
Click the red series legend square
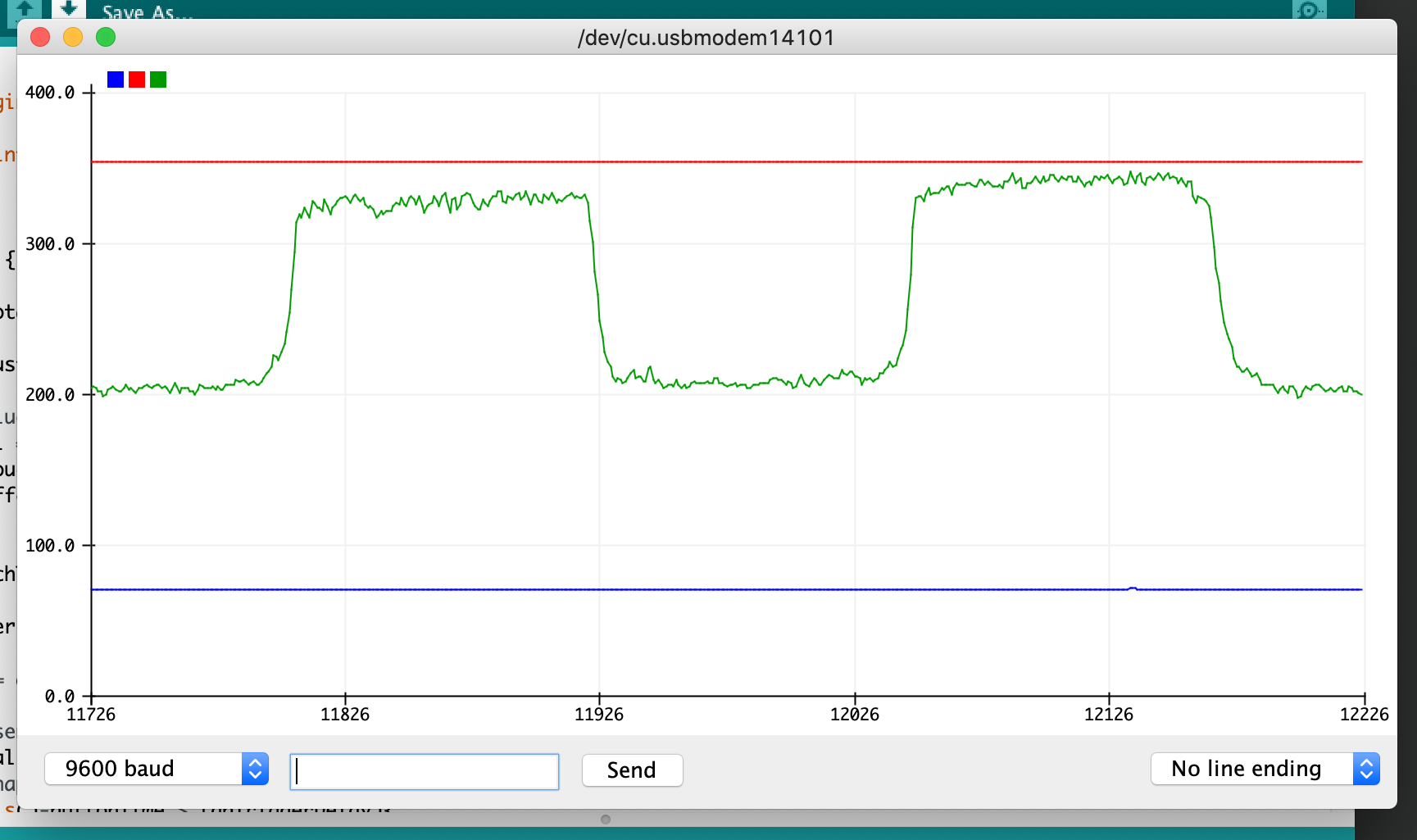(137, 79)
